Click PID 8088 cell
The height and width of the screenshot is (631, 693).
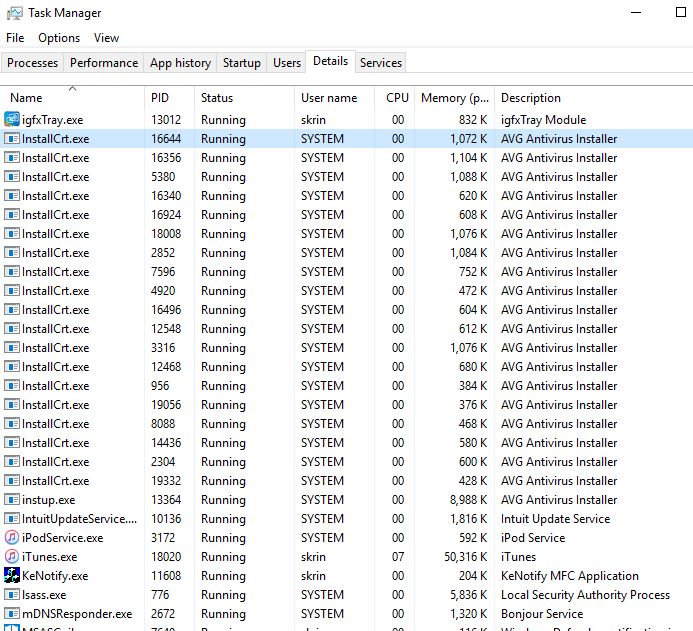(x=163, y=424)
